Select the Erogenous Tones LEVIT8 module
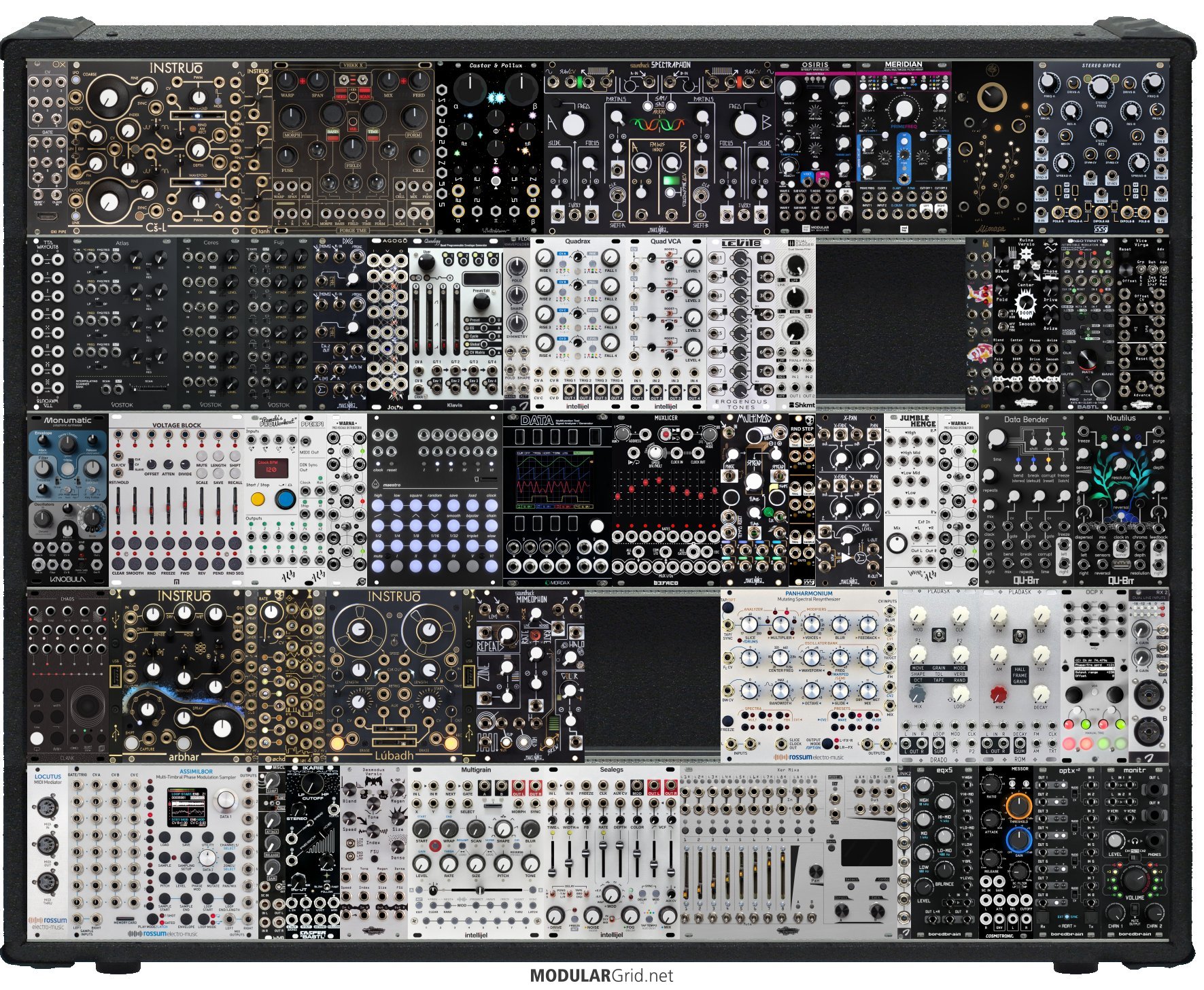The height and width of the screenshot is (990, 1204). click(741, 324)
